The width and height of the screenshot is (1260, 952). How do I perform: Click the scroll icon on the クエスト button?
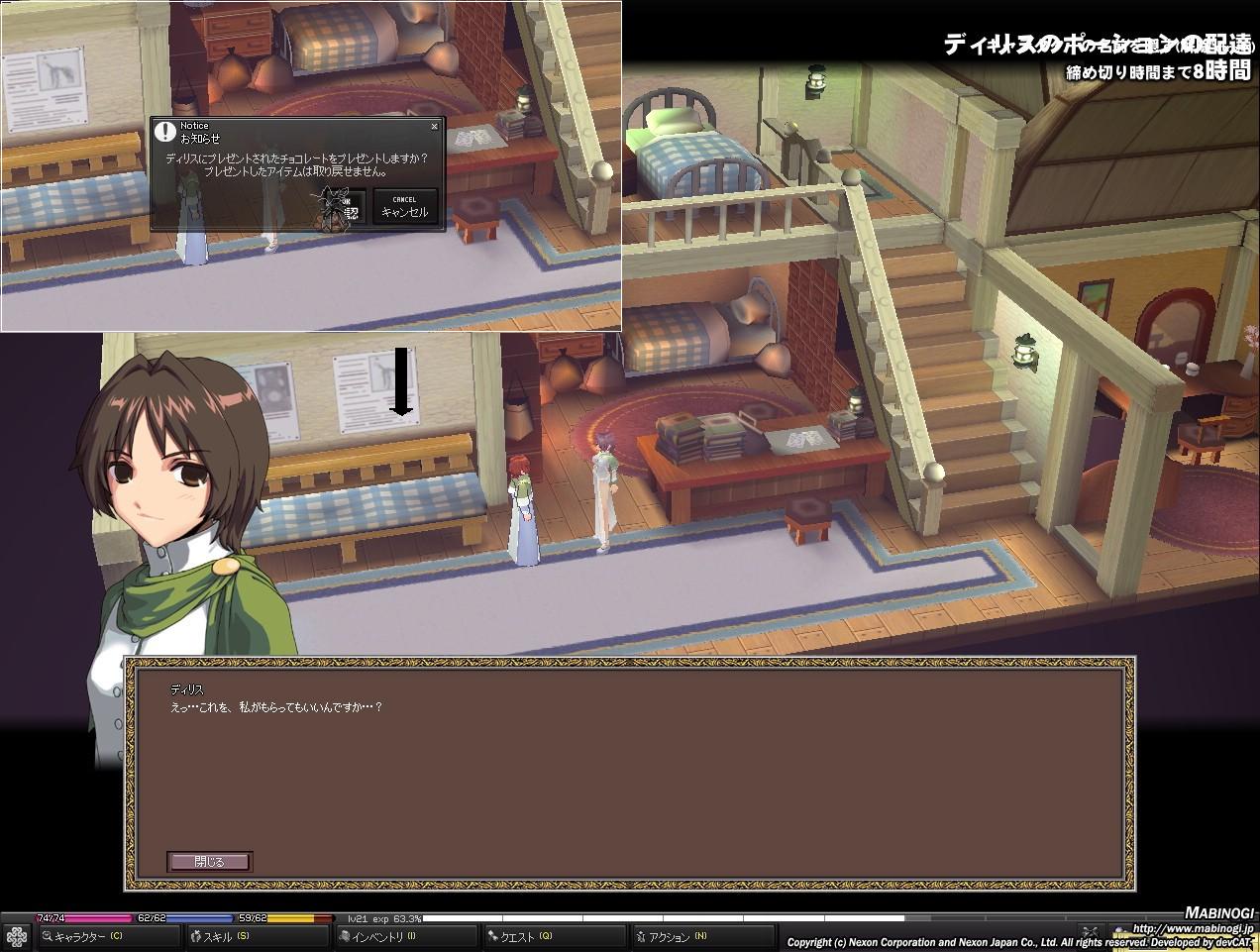[x=492, y=936]
